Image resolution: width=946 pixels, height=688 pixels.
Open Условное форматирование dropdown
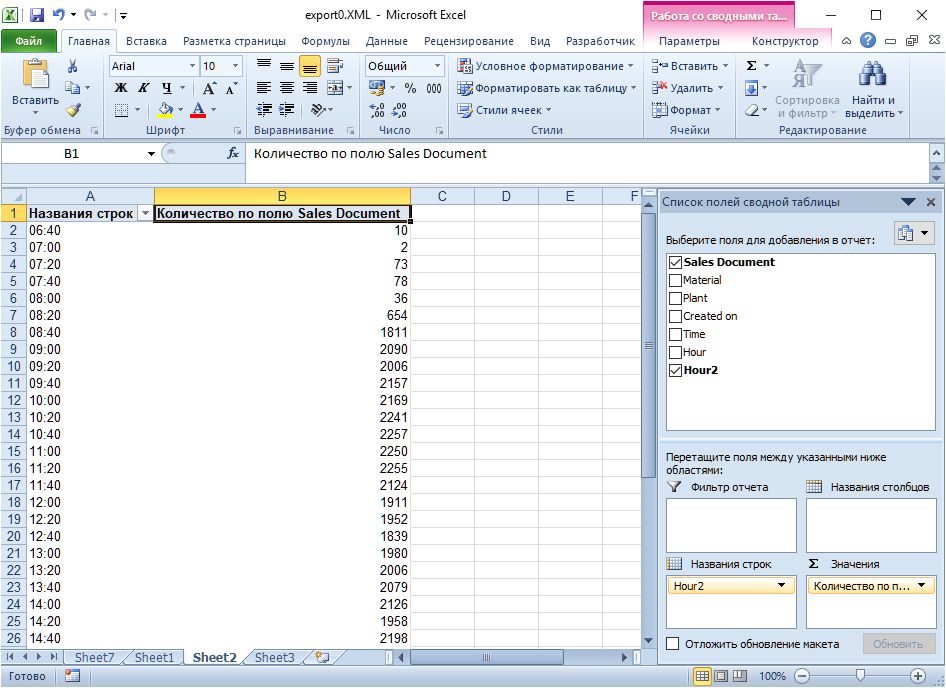[x=546, y=66]
